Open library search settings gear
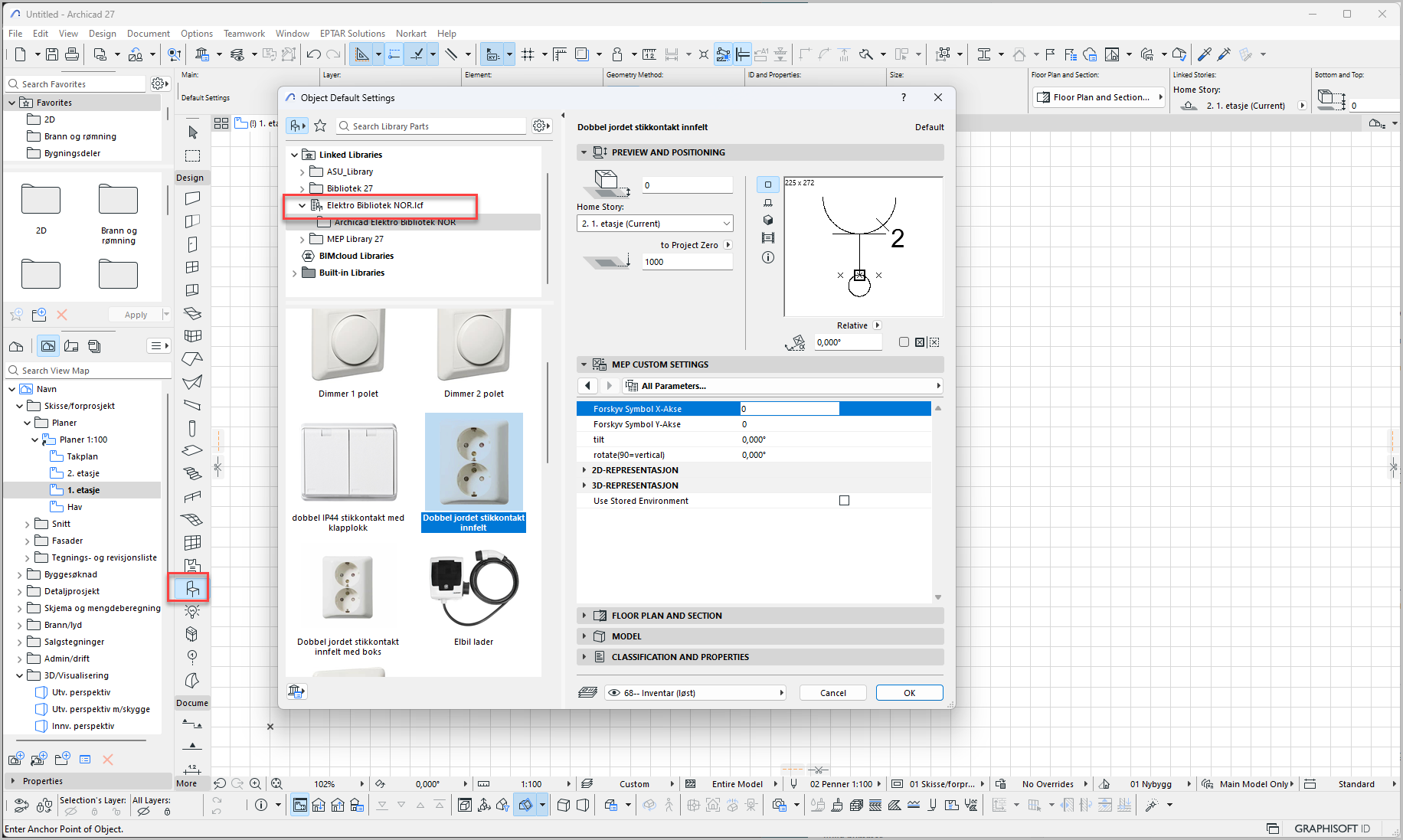The height and width of the screenshot is (840, 1403). [x=541, y=126]
